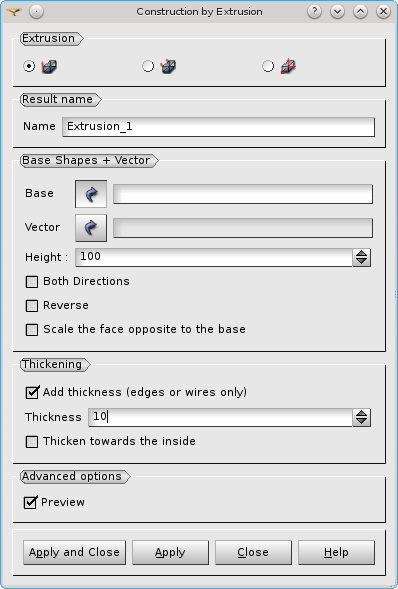This screenshot has height=589, width=398.
Task: Click the Apply and Close button
Action: point(74,552)
